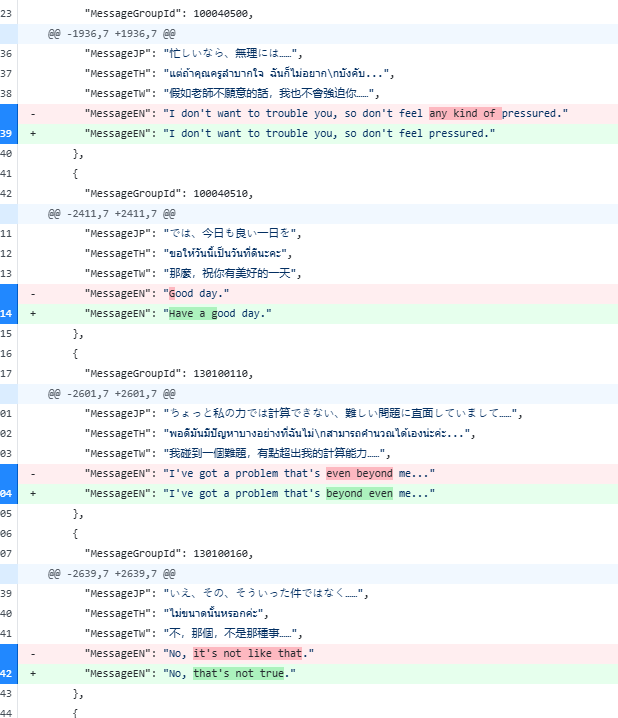The width and height of the screenshot is (618, 718).
Task: Click line number 23 in gutter
Action: pyautogui.click(x=6, y=14)
